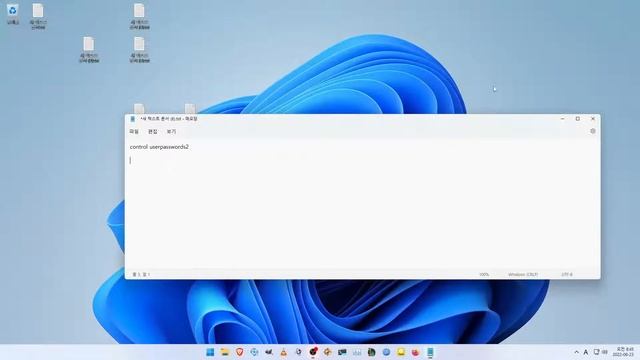Click the Notepad icon in the title bar
Screen dimensions: 640x360
pyautogui.click(x=133, y=119)
